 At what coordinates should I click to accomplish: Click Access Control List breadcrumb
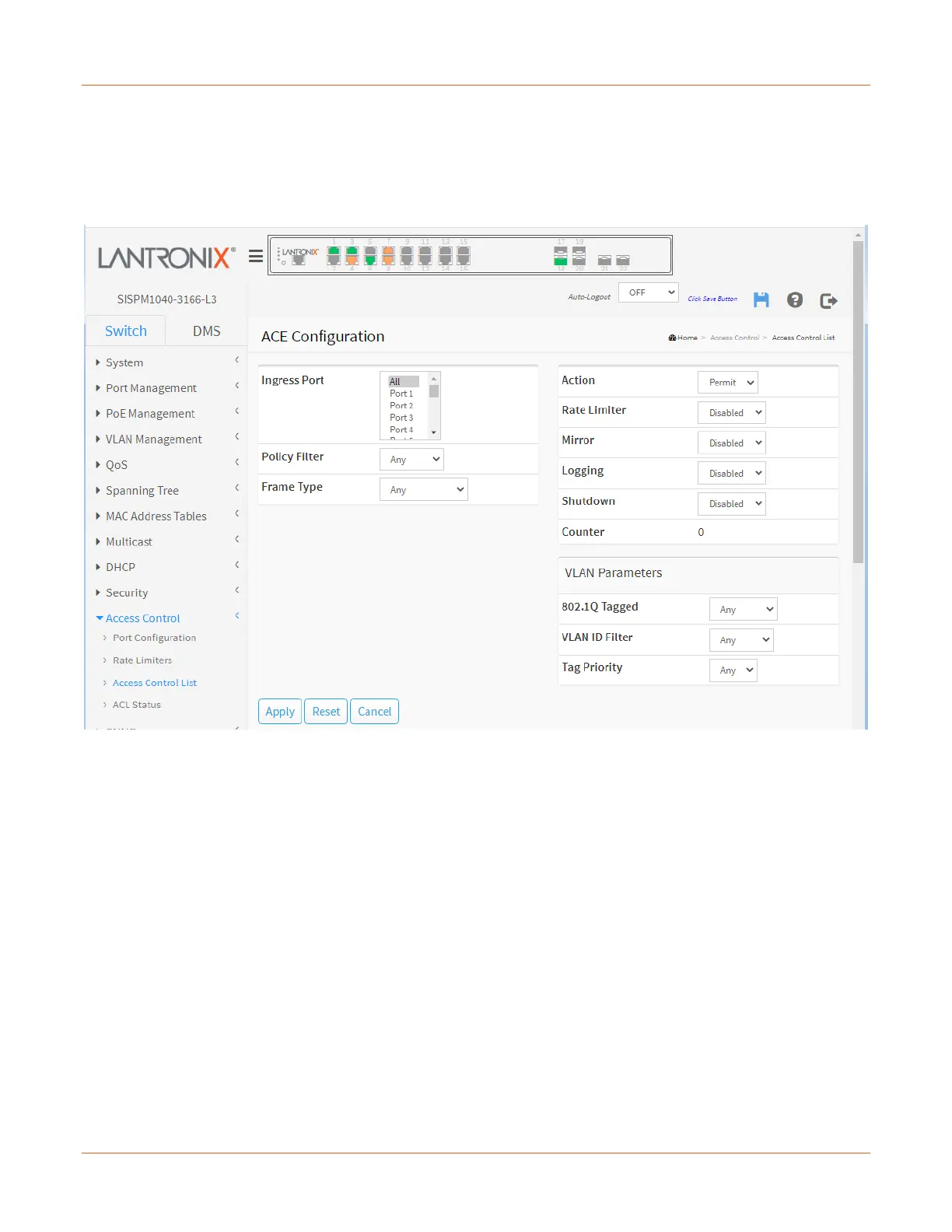[x=803, y=338]
